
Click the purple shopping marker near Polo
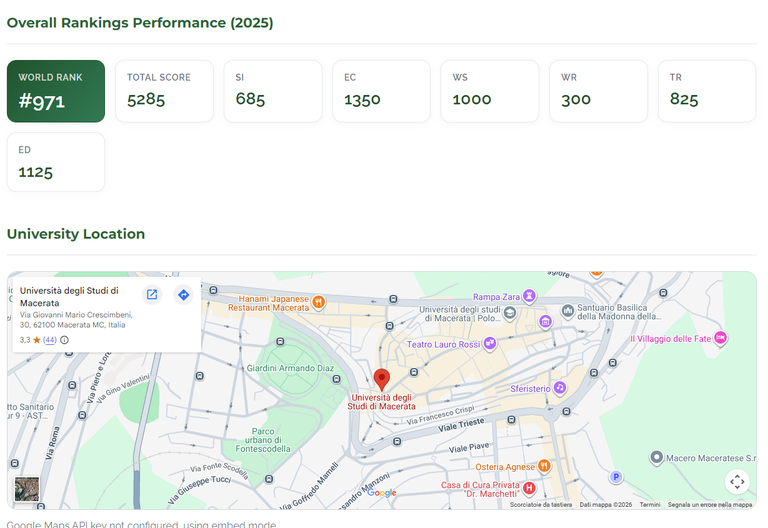(x=545, y=321)
